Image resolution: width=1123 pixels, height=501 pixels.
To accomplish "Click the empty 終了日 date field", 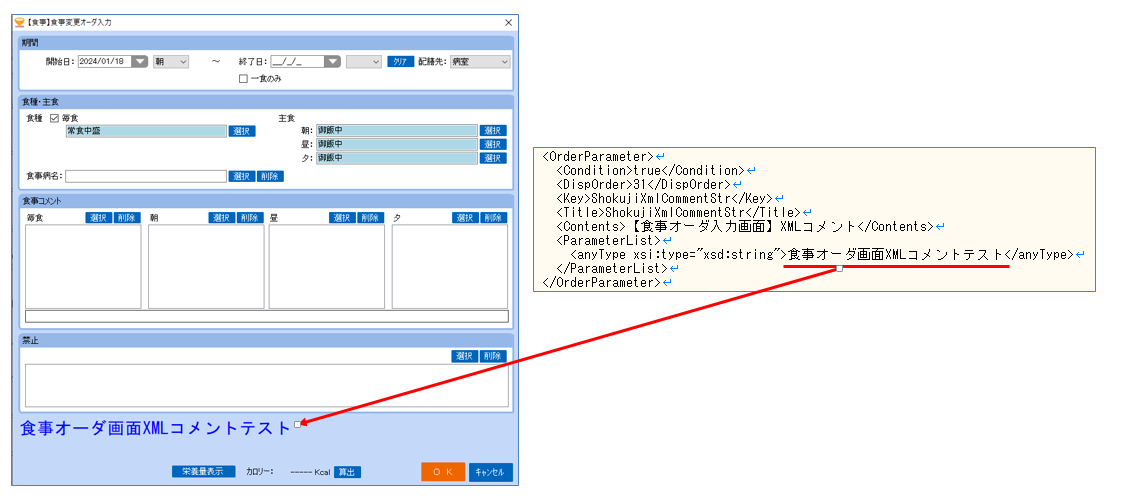I will (297, 62).
